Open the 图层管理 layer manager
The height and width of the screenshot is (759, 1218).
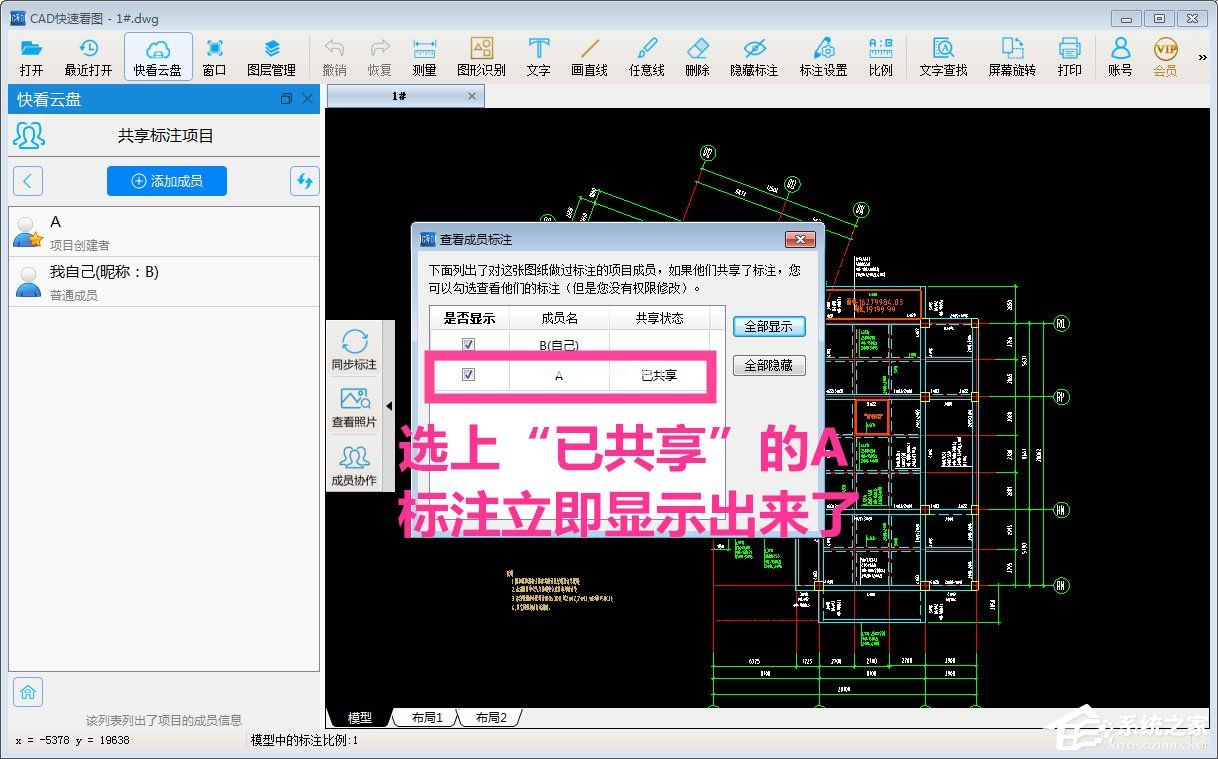coord(272,56)
